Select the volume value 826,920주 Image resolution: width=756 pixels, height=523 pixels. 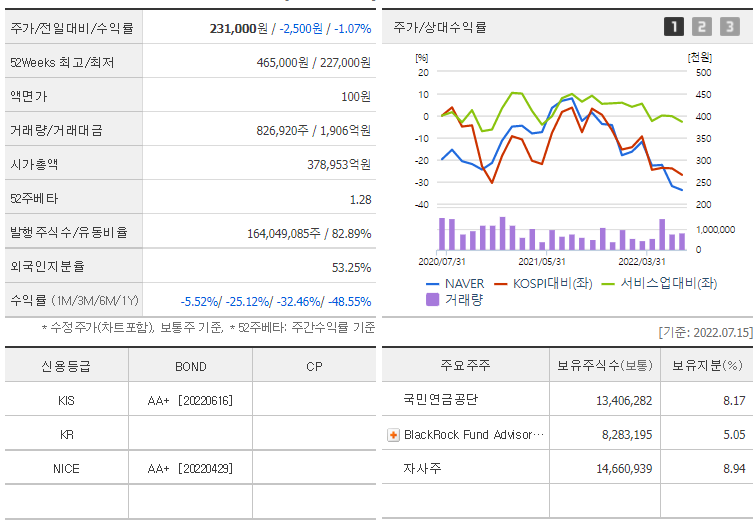pyautogui.click(x=283, y=131)
